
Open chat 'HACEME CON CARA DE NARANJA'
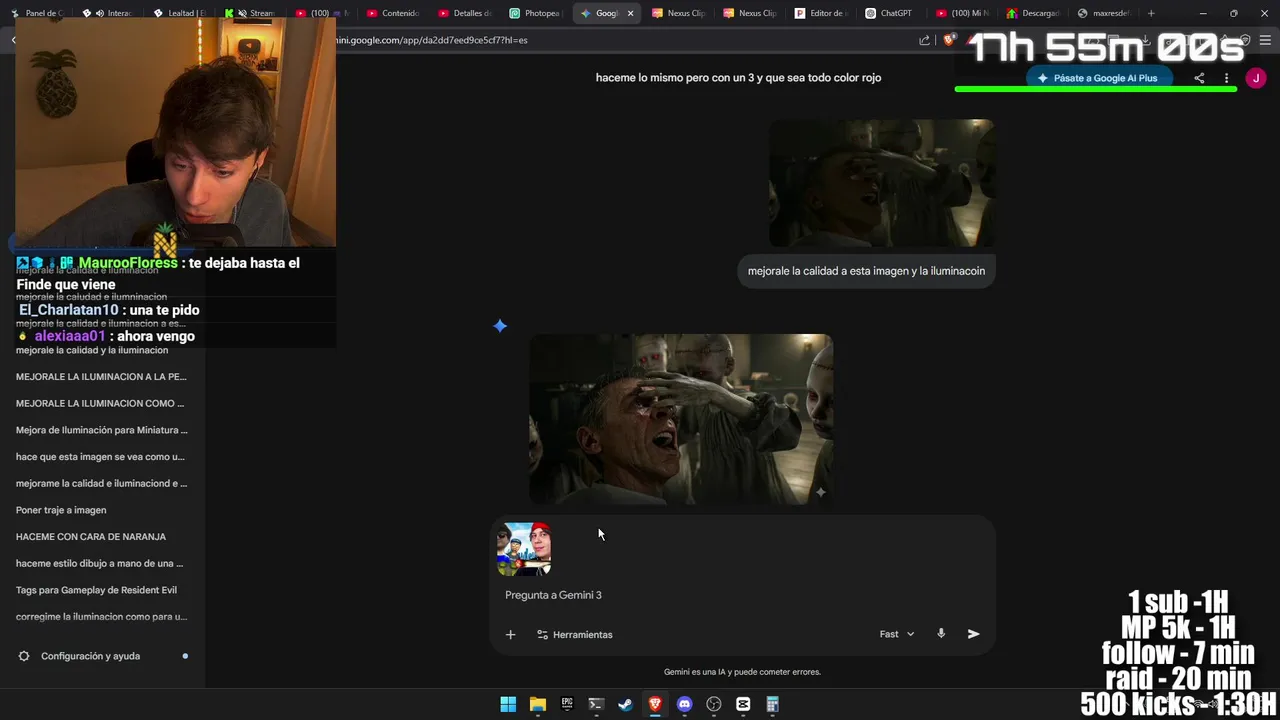click(91, 537)
